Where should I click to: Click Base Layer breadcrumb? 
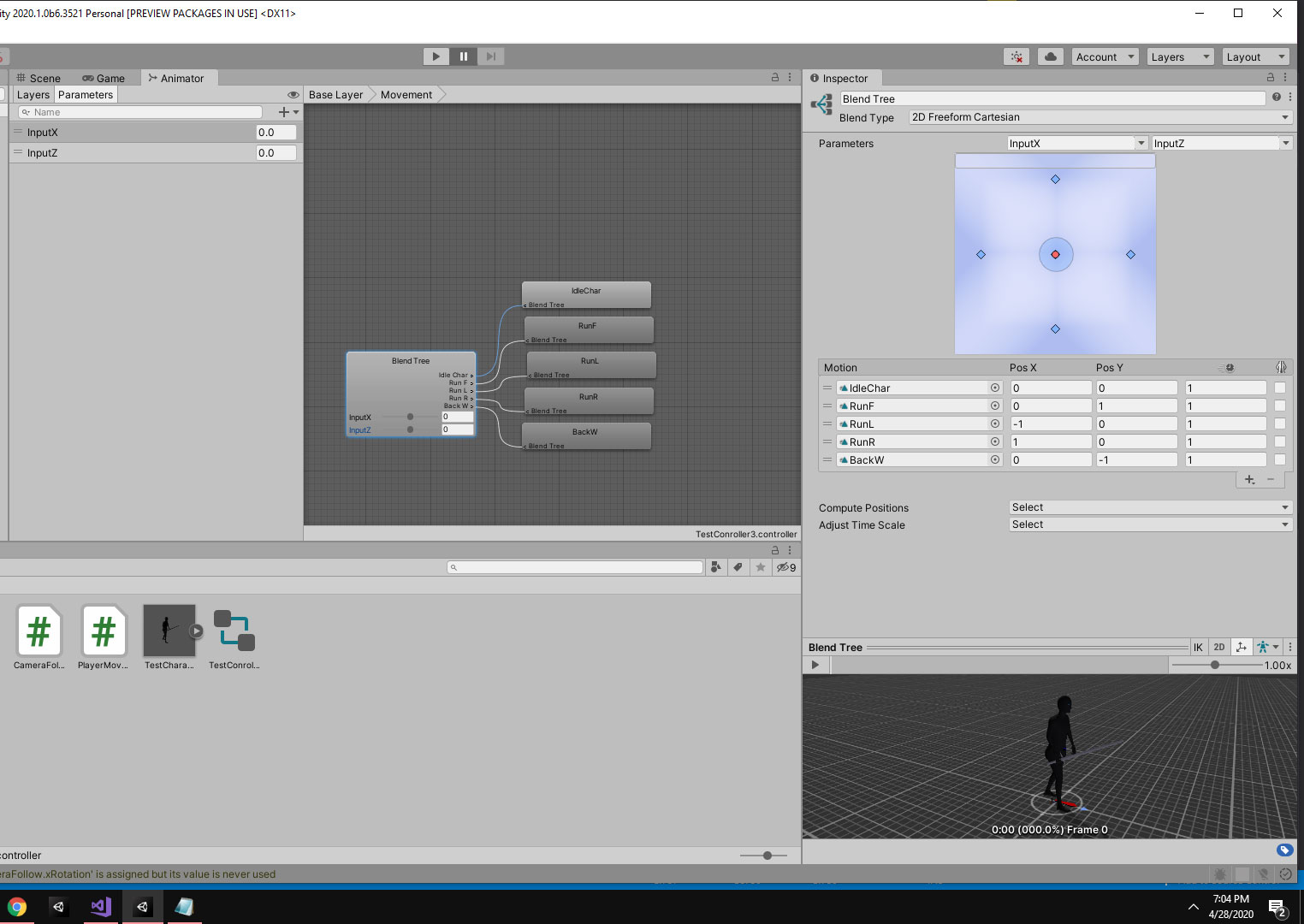pyautogui.click(x=336, y=95)
